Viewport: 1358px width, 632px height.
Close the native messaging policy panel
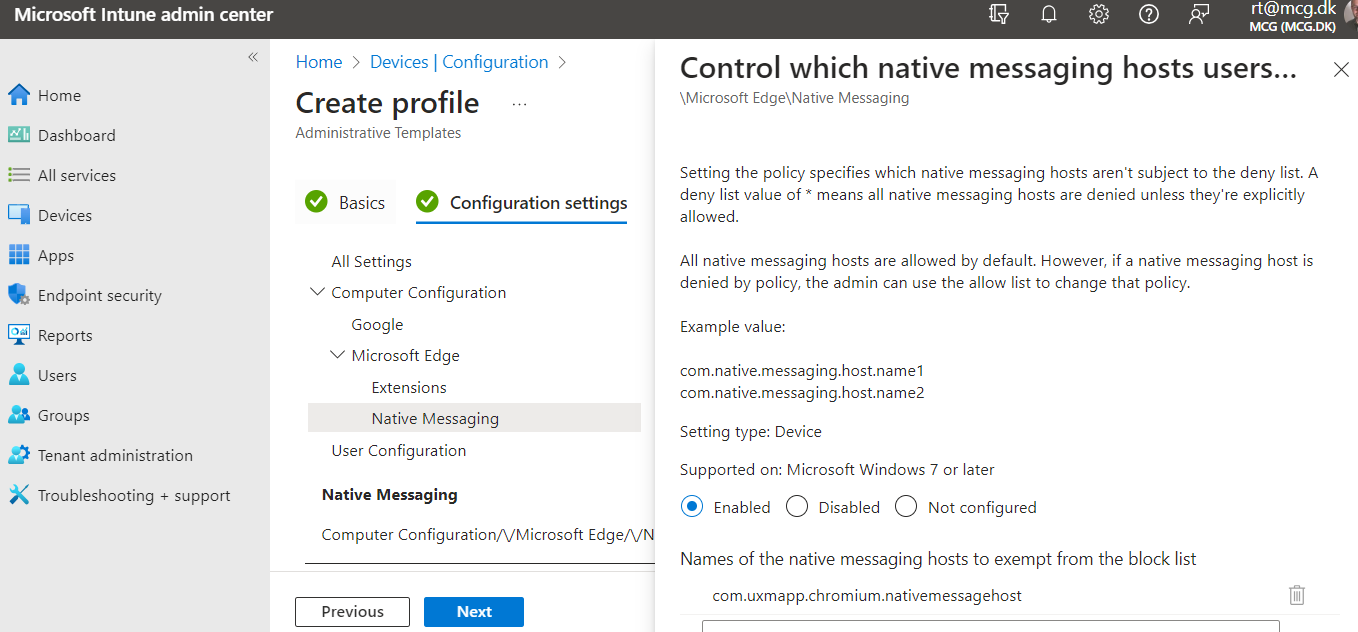click(x=1341, y=69)
